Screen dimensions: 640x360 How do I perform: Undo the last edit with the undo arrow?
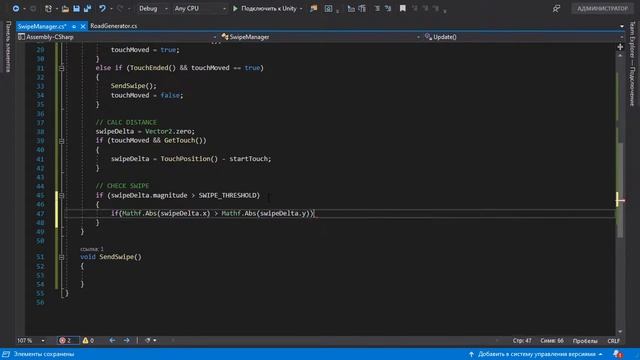pos(102,8)
